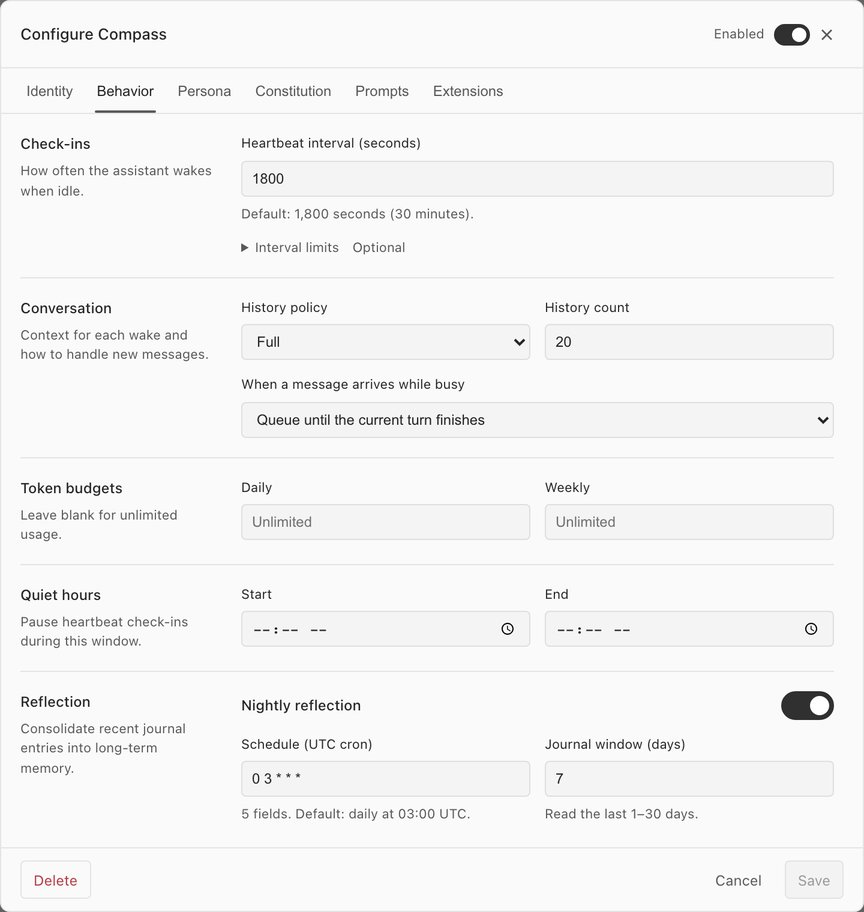
Task: Click the Cancel button
Action: (x=738, y=881)
